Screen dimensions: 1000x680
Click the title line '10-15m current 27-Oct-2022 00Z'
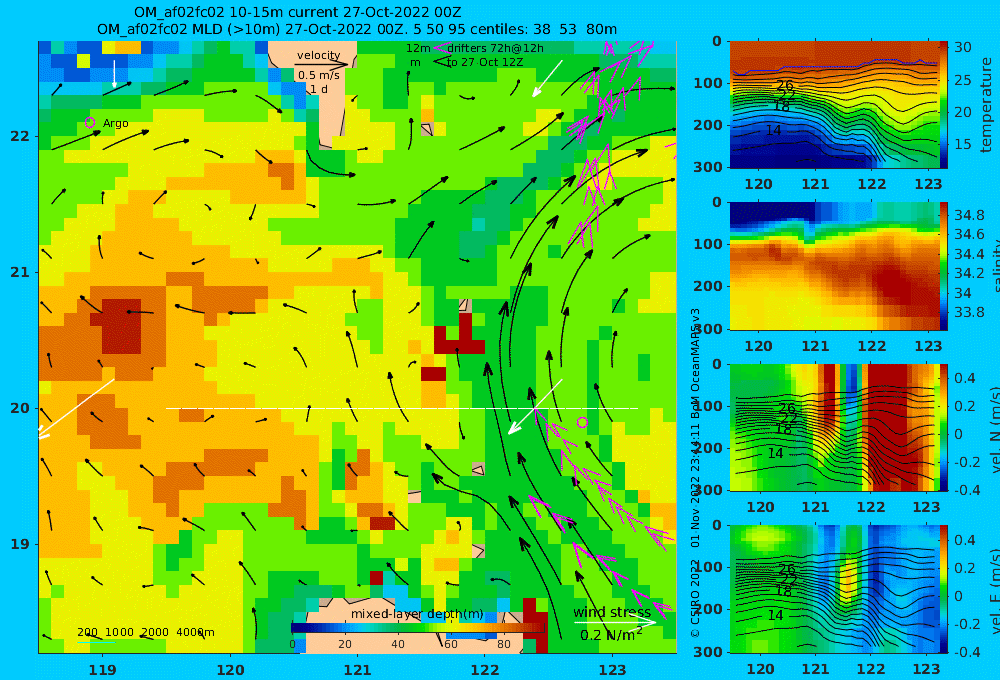click(298, 12)
